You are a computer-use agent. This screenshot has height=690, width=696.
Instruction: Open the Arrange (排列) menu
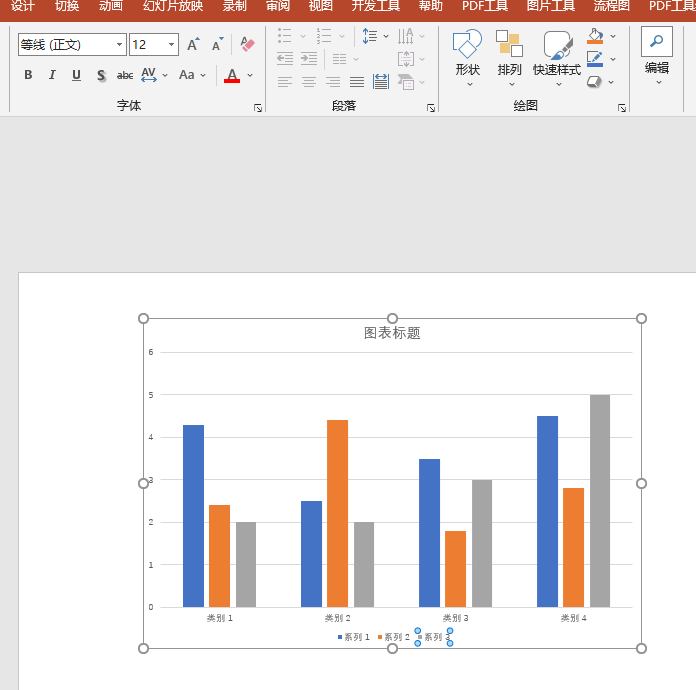point(509,58)
